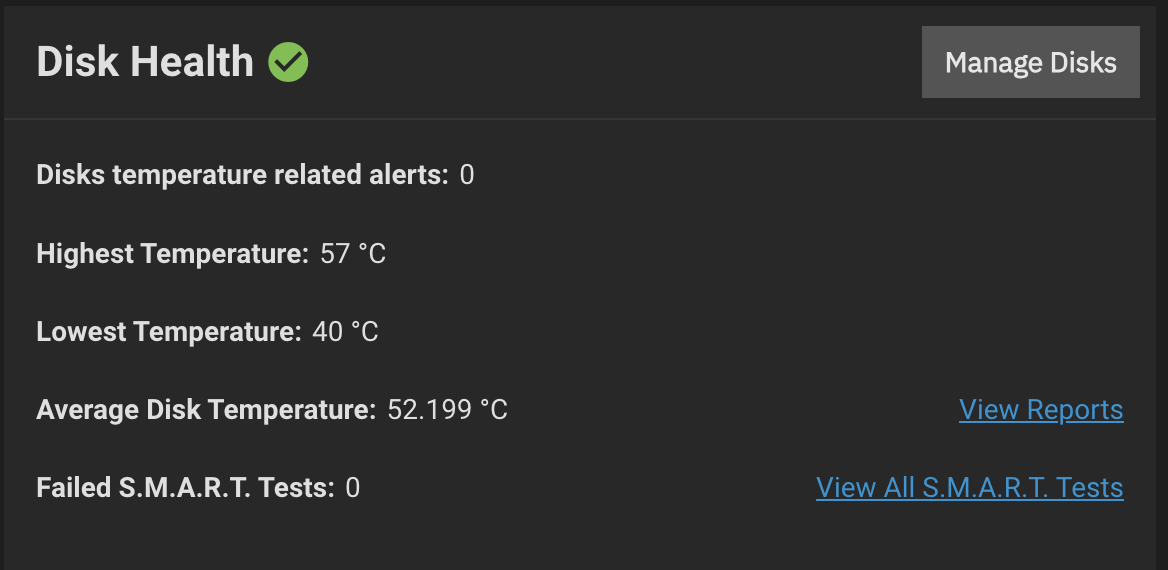The height and width of the screenshot is (570, 1168).
Task: Click the 57 °C highest temperature value
Action: click(x=352, y=254)
